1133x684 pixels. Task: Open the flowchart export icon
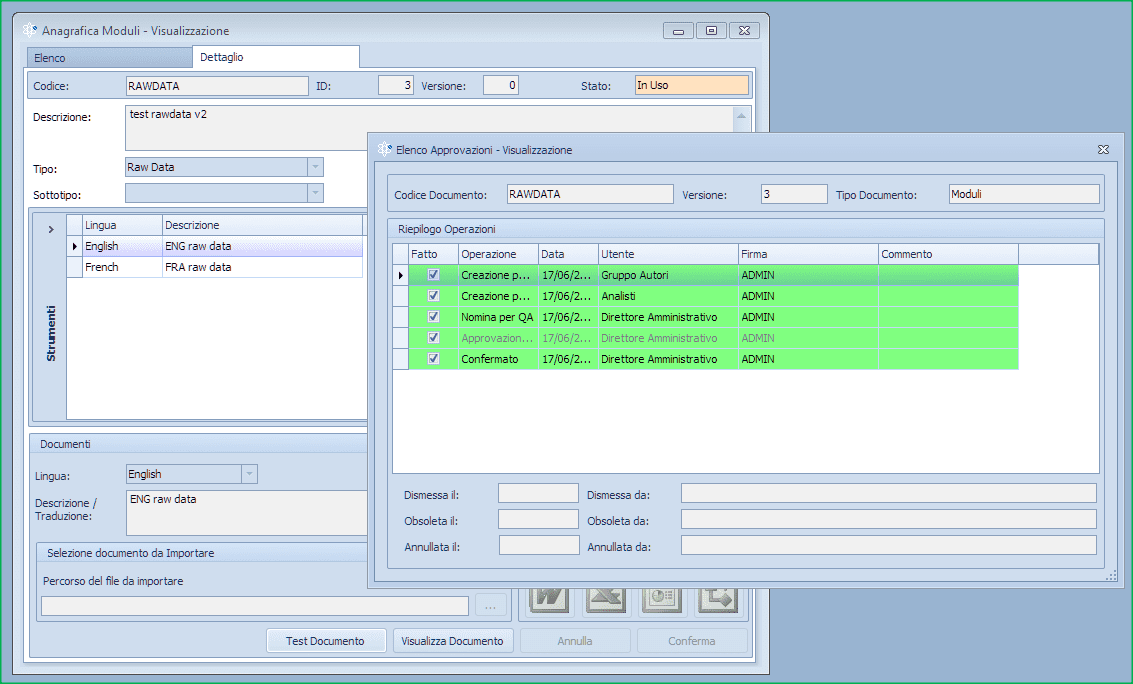pos(718,598)
